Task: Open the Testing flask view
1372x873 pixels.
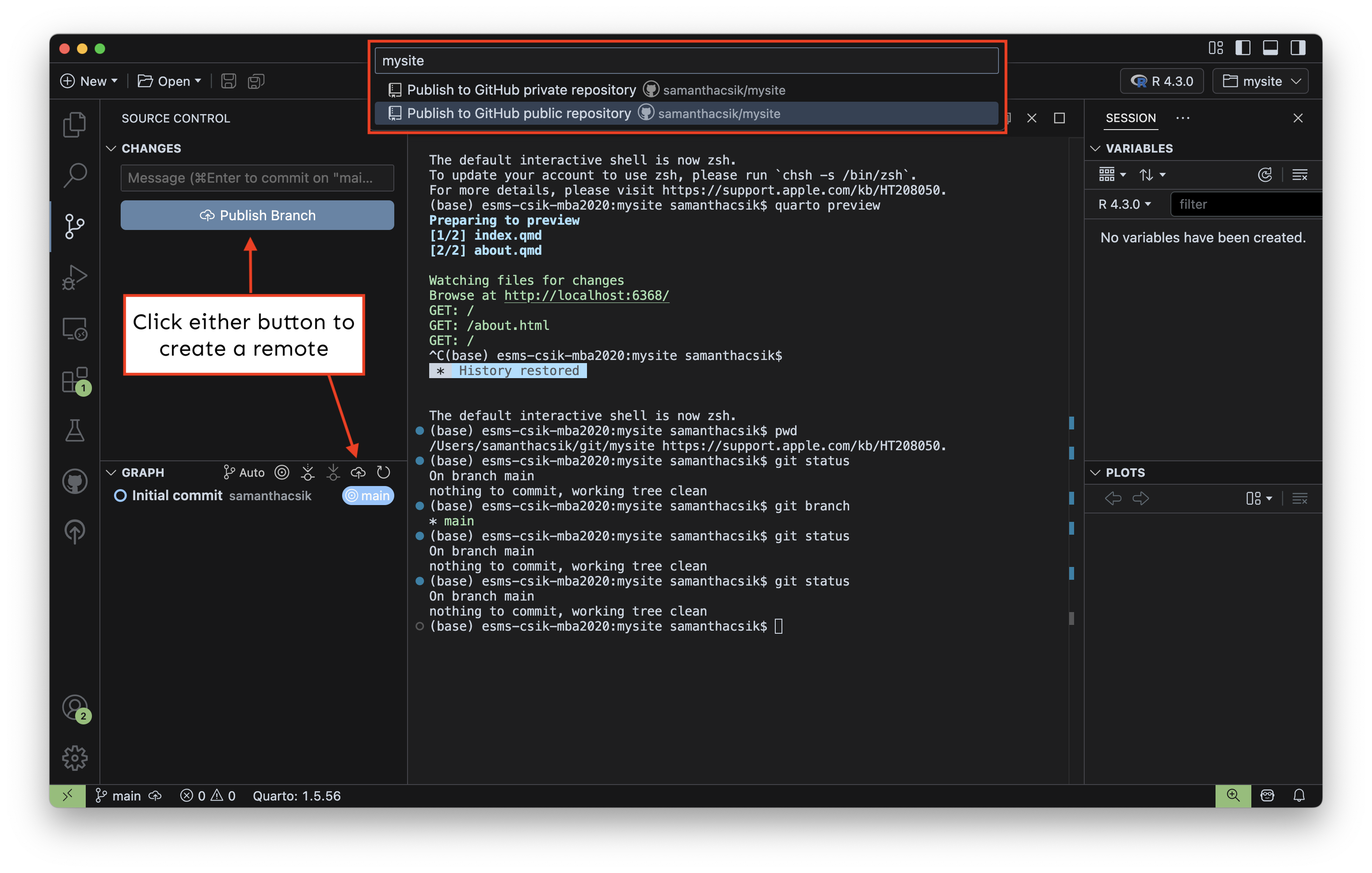Action: click(x=75, y=430)
